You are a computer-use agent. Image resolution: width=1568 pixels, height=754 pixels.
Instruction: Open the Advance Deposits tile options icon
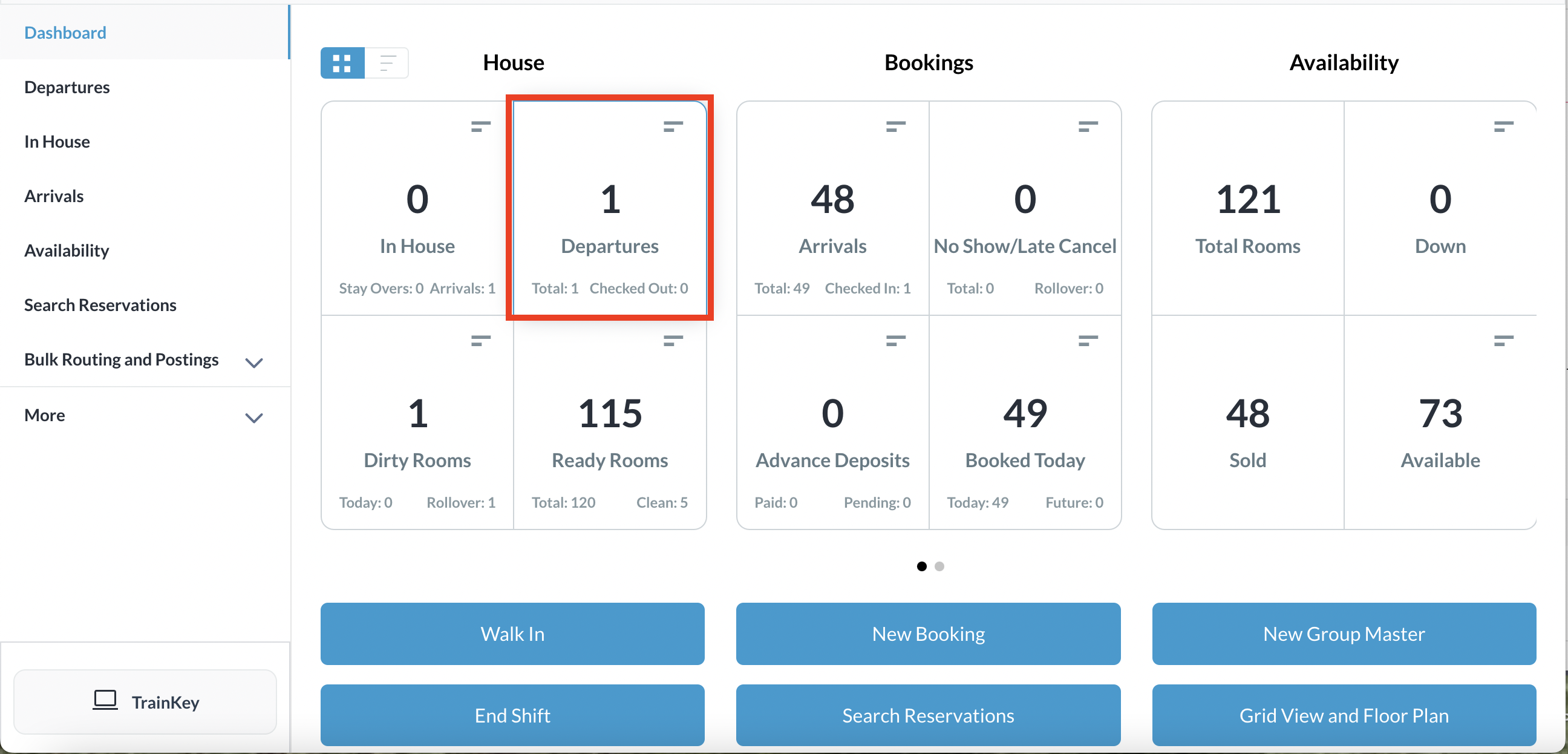pyautogui.click(x=895, y=341)
